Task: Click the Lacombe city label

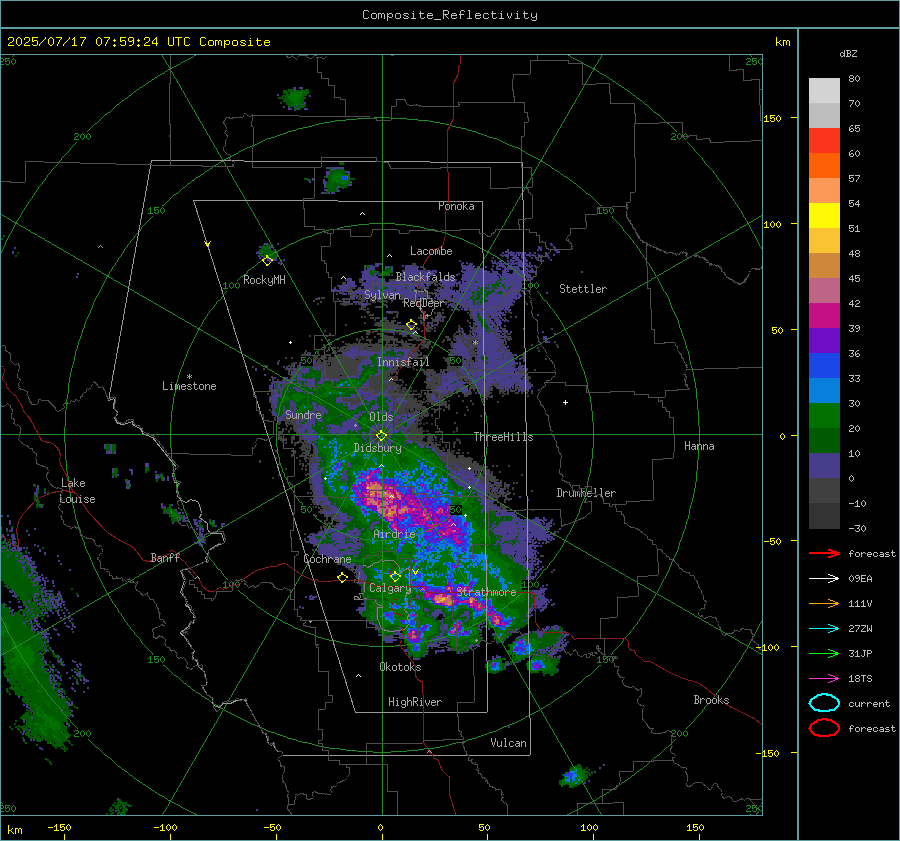Action: tap(431, 251)
